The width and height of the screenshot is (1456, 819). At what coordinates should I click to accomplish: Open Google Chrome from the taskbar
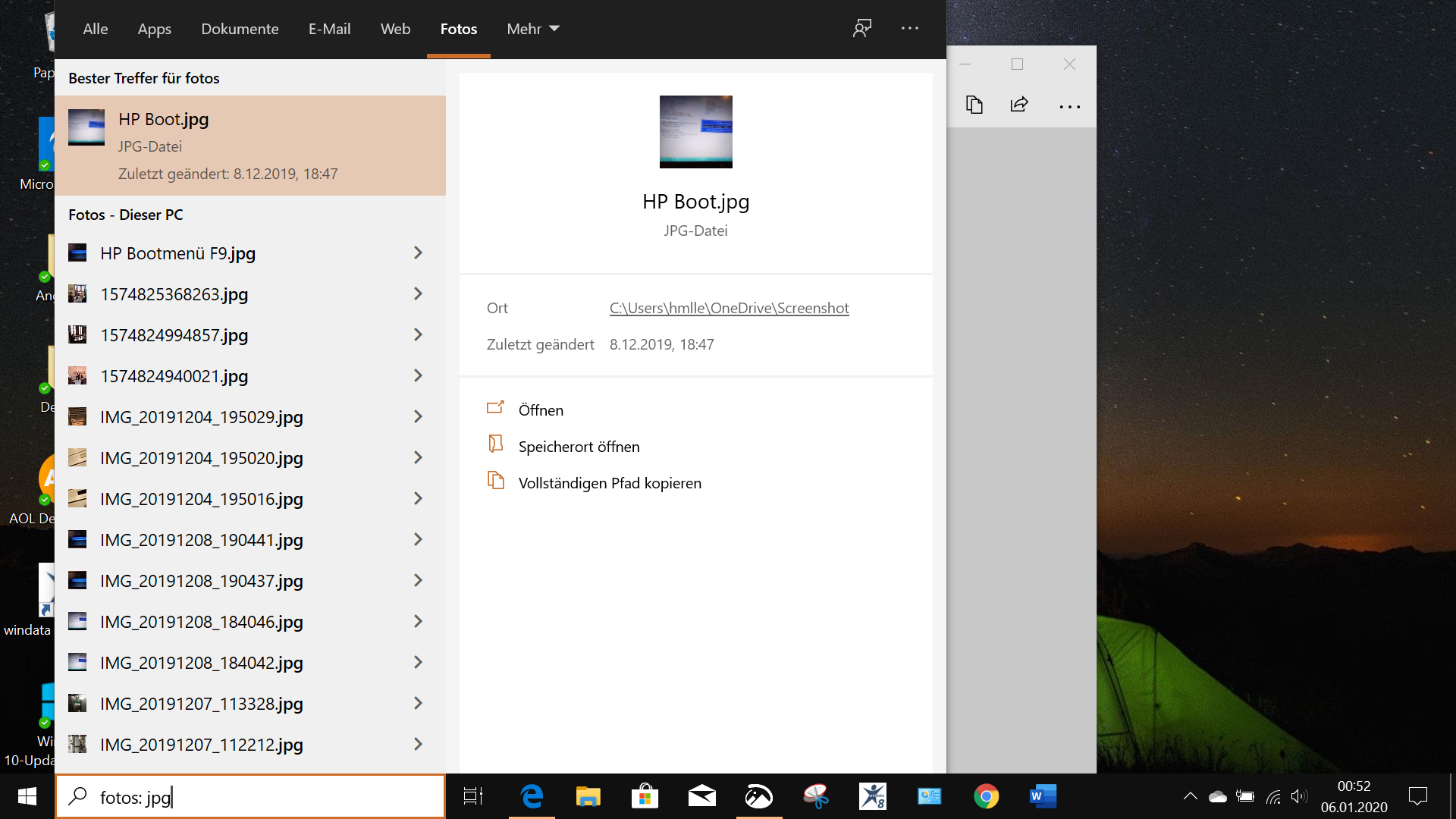pos(986,796)
